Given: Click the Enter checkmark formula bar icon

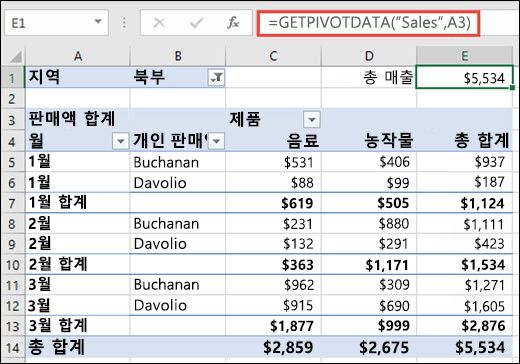Looking at the screenshot, I should (196, 23).
